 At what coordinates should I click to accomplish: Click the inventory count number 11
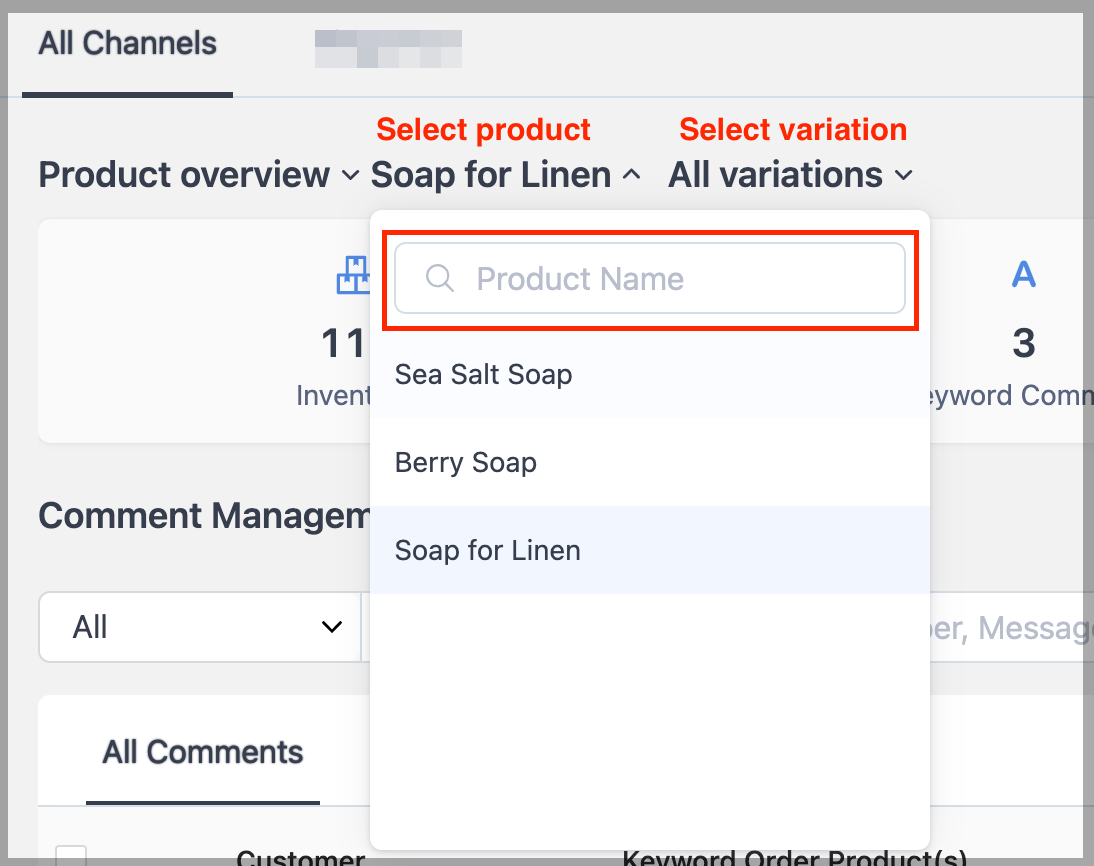(342, 344)
